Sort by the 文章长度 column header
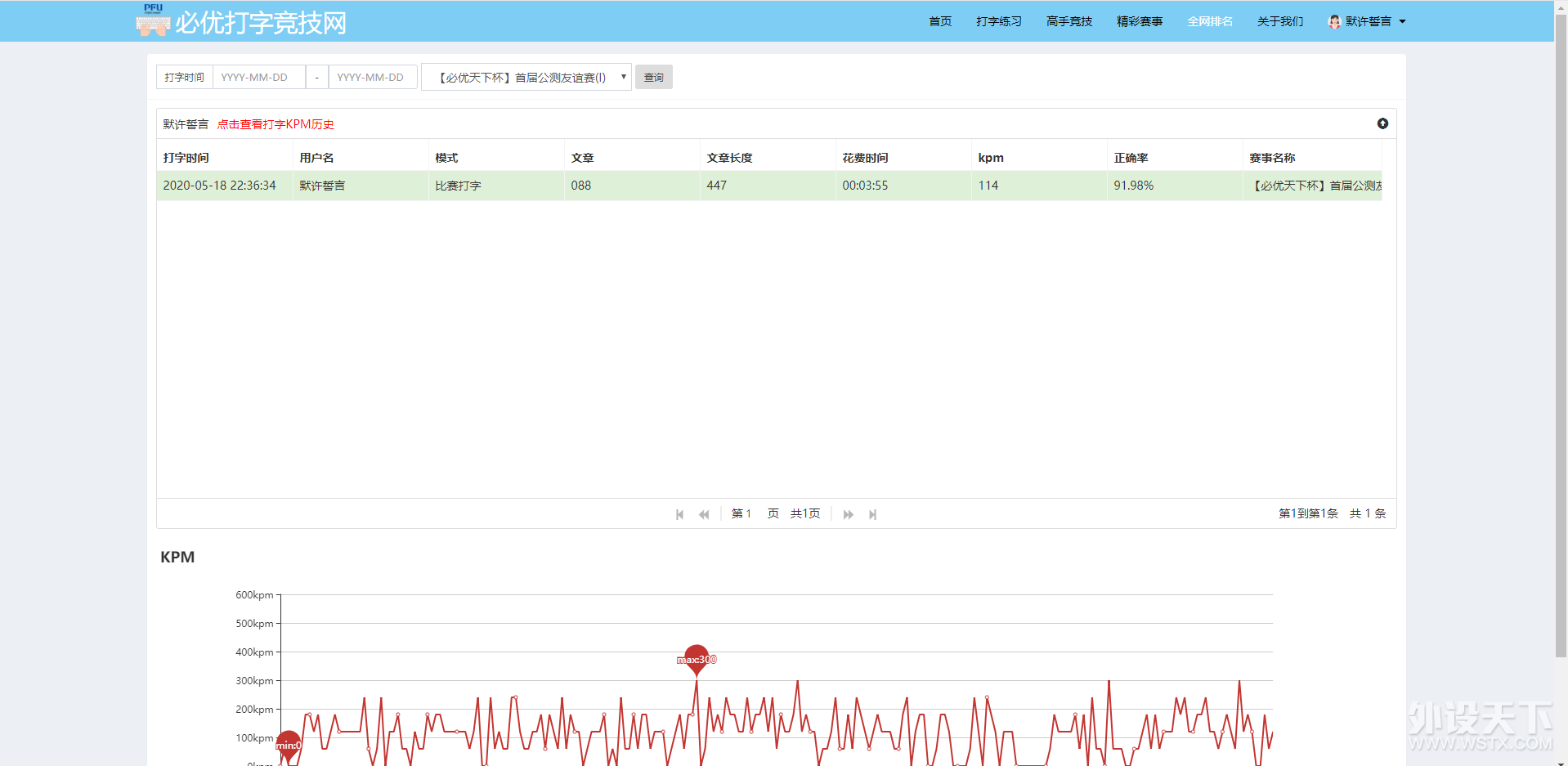The image size is (1568, 766). [768, 158]
